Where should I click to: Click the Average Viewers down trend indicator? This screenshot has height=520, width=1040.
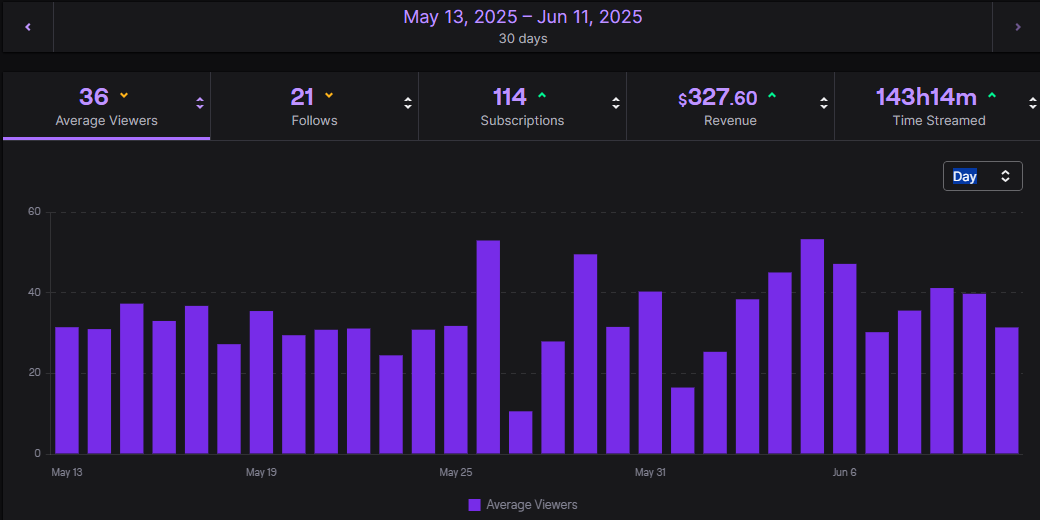[123, 96]
